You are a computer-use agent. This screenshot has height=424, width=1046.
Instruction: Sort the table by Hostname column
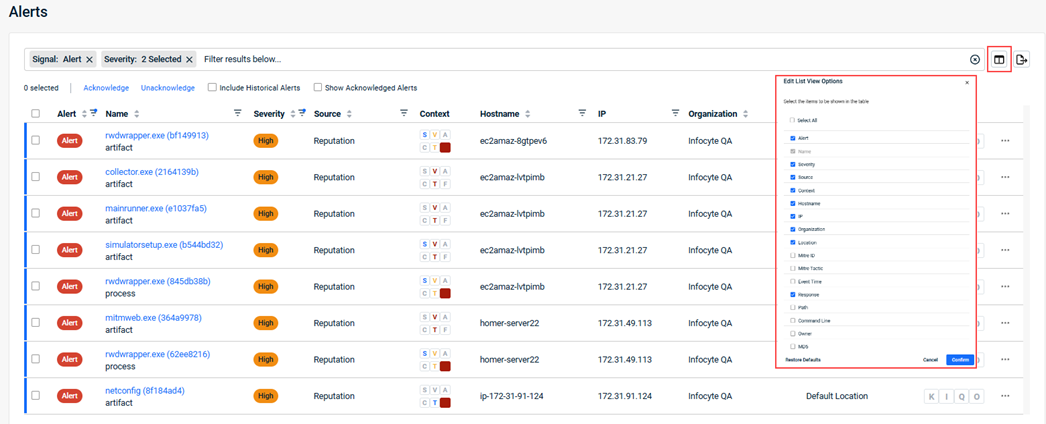pos(527,114)
